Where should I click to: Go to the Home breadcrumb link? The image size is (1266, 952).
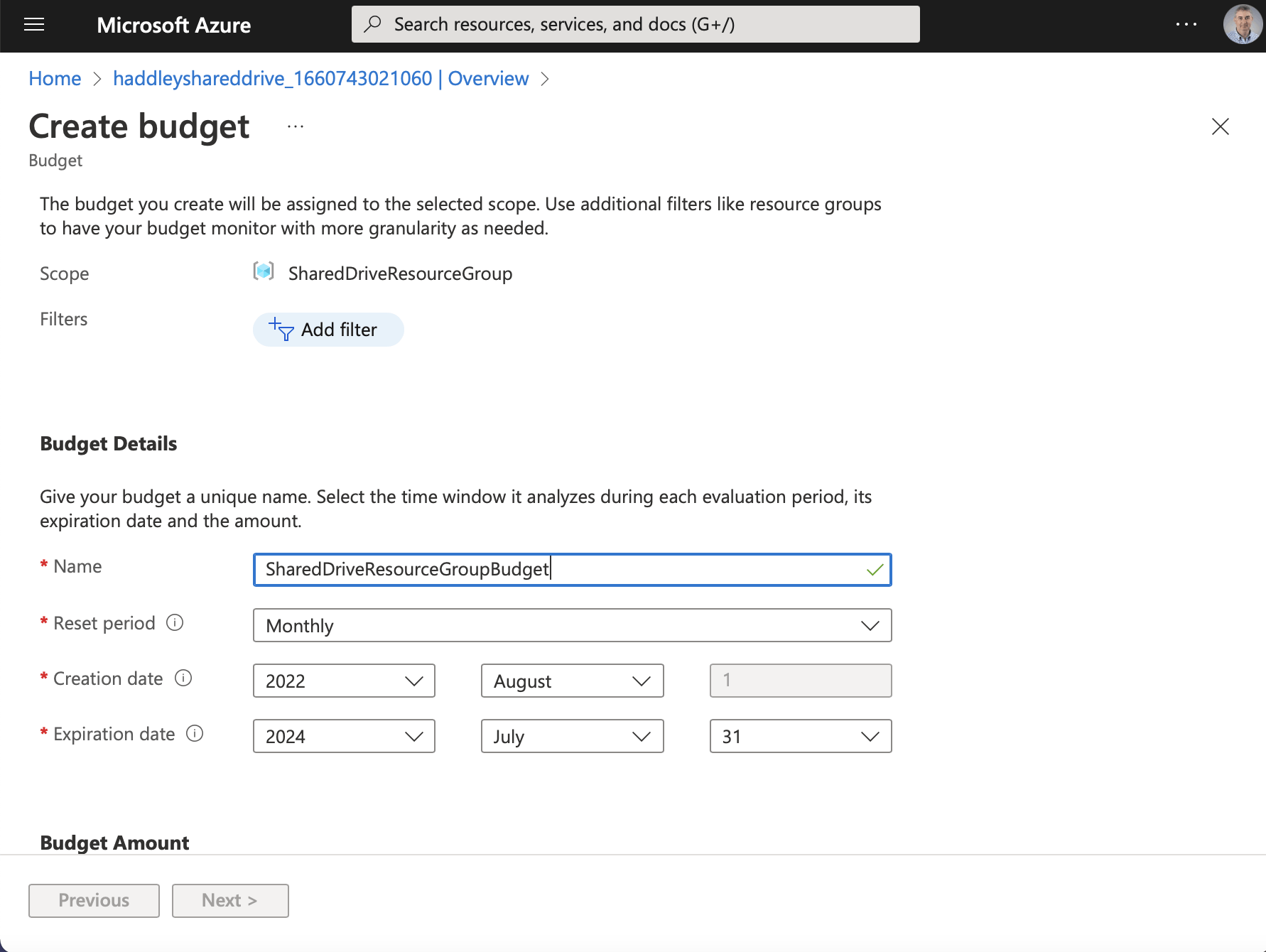coord(55,79)
